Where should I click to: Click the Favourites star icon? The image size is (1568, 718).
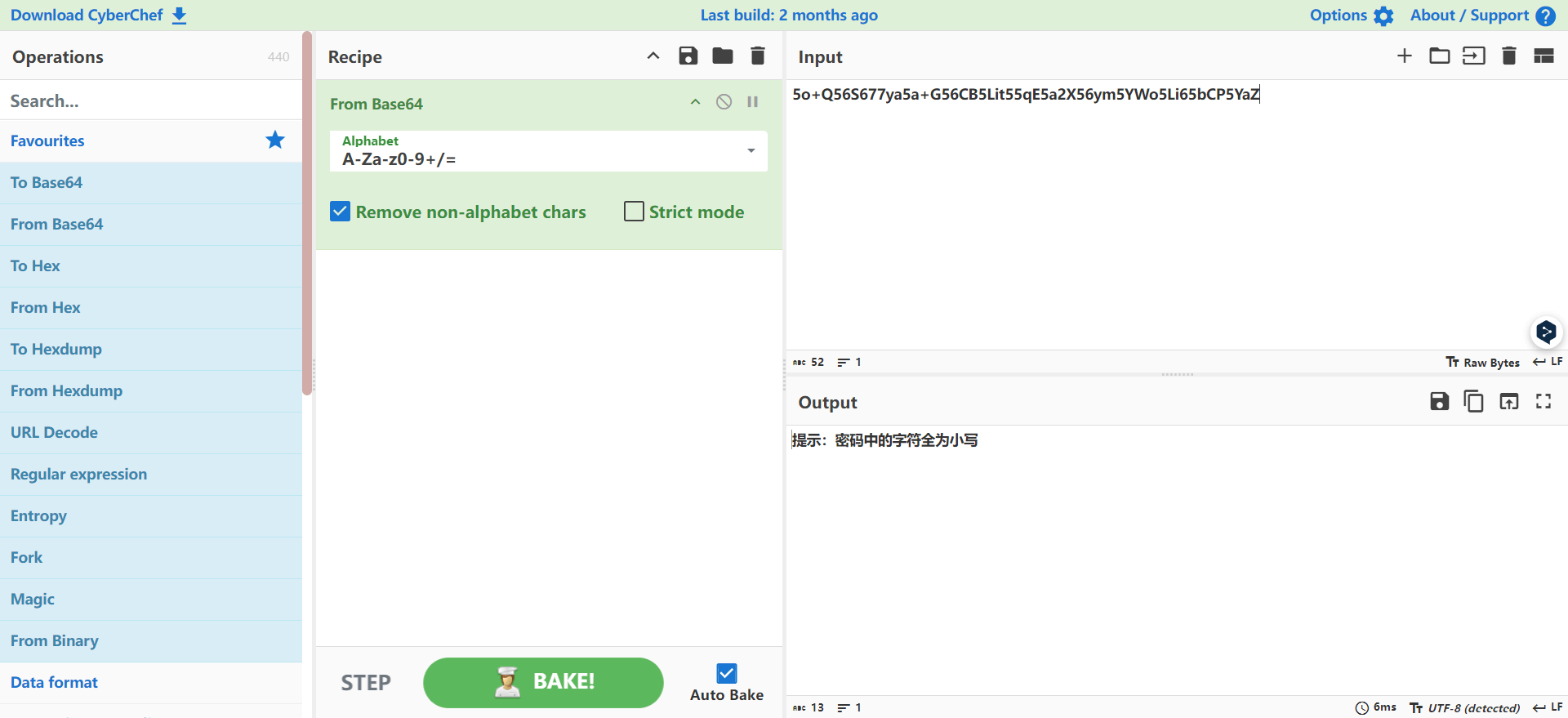click(x=275, y=140)
